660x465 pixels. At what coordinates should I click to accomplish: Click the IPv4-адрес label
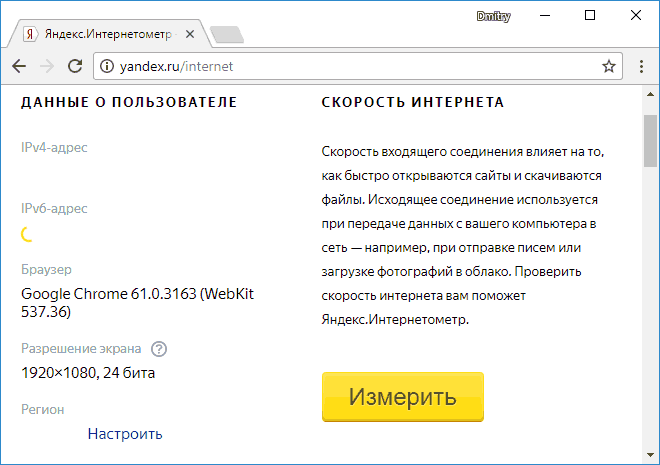pos(54,147)
